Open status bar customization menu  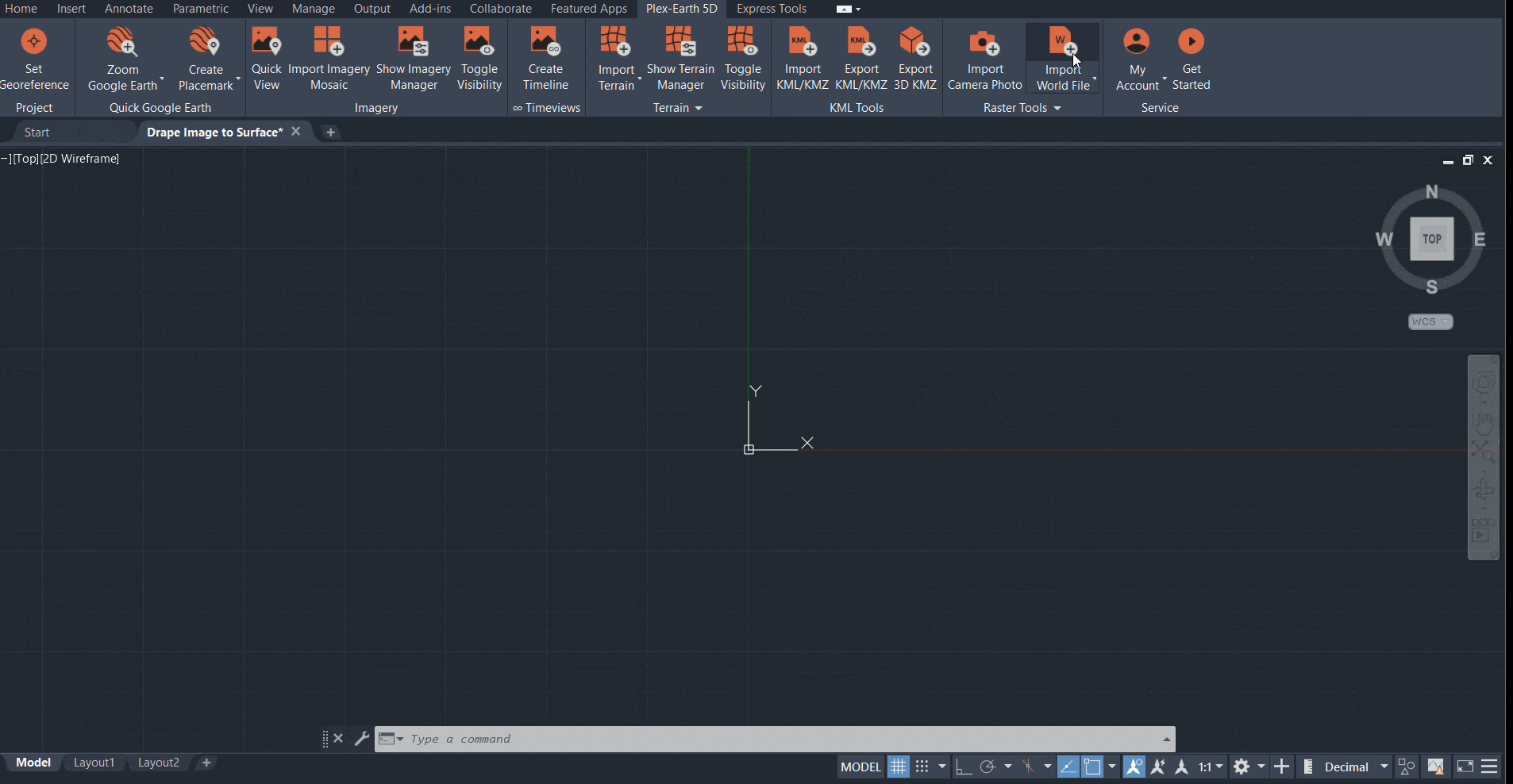[1489, 767]
